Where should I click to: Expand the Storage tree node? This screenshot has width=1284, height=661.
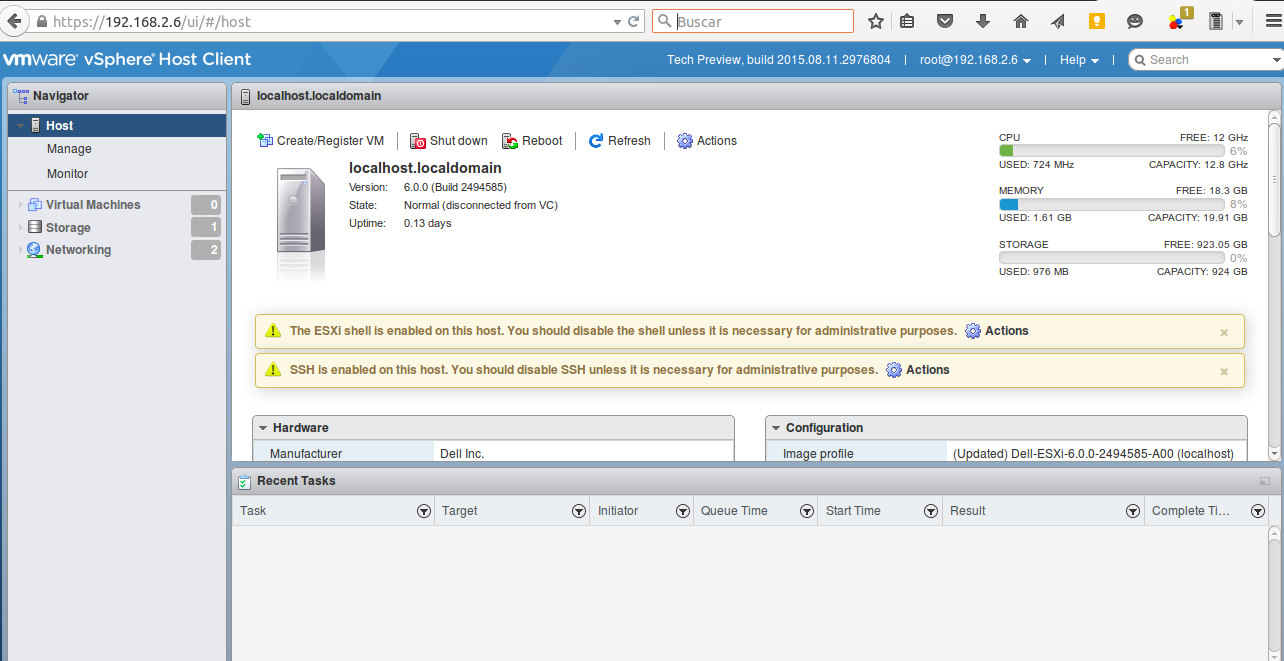click(x=20, y=228)
